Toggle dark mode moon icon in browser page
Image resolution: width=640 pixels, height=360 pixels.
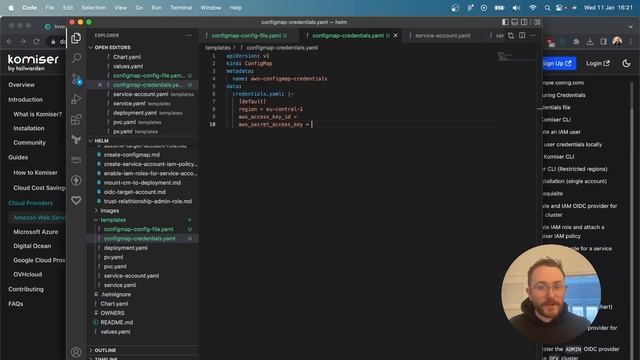pos(626,63)
